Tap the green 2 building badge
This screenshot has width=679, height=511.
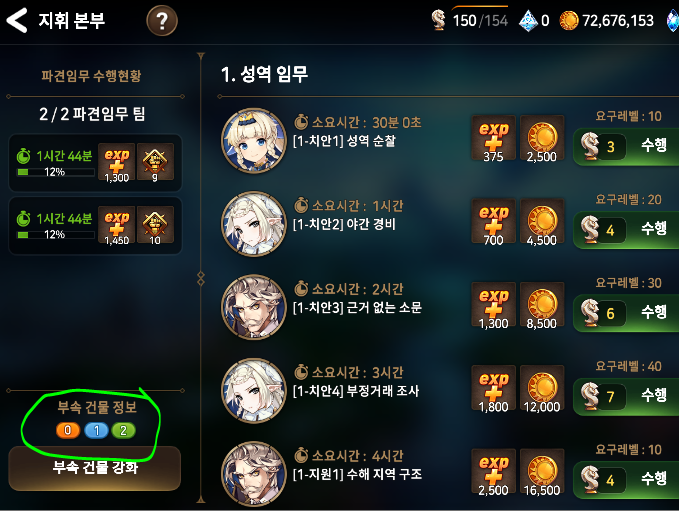[123, 430]
